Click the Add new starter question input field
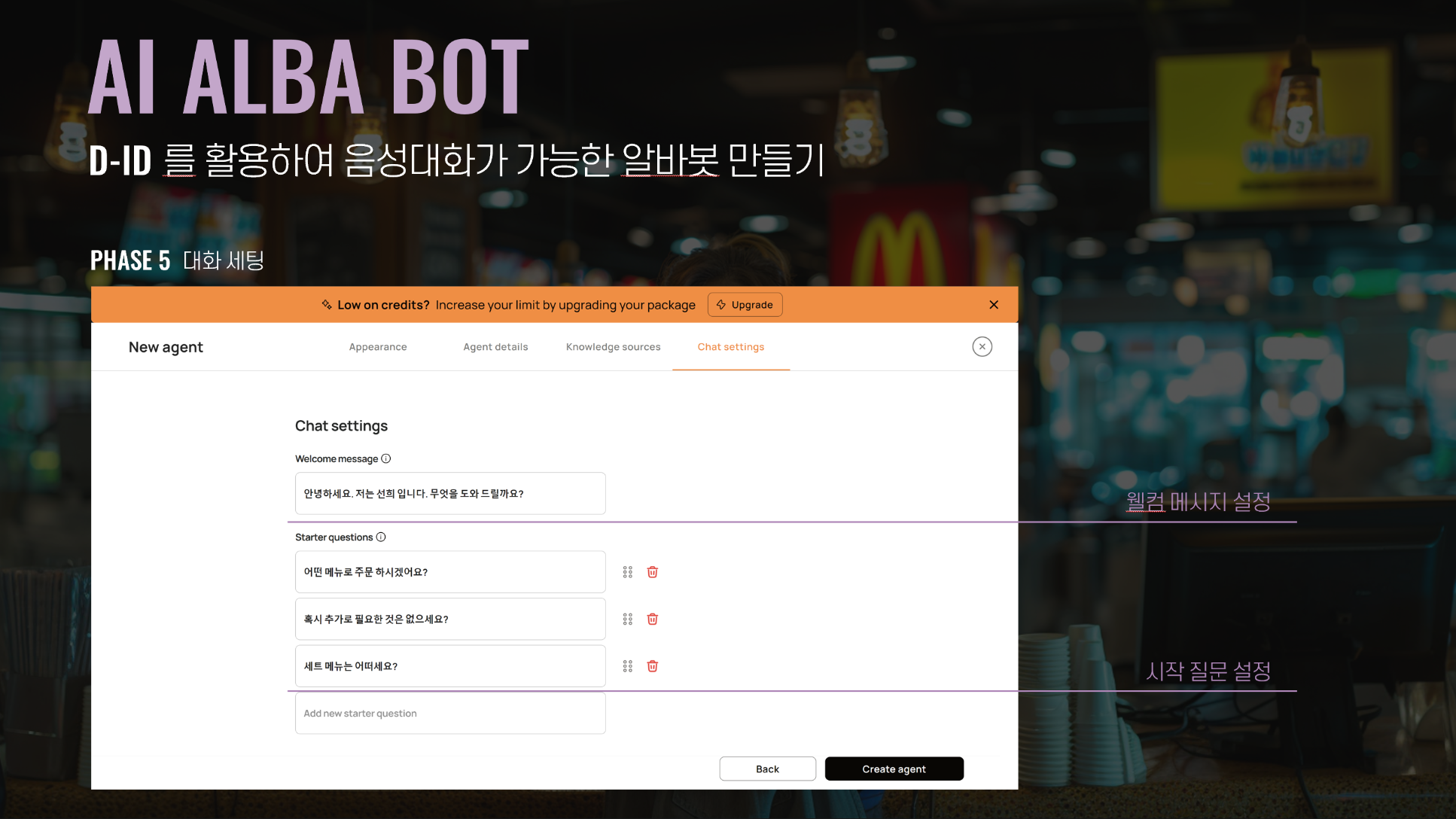This screenshot has width=1456, height=819. [x=450, y=713]
